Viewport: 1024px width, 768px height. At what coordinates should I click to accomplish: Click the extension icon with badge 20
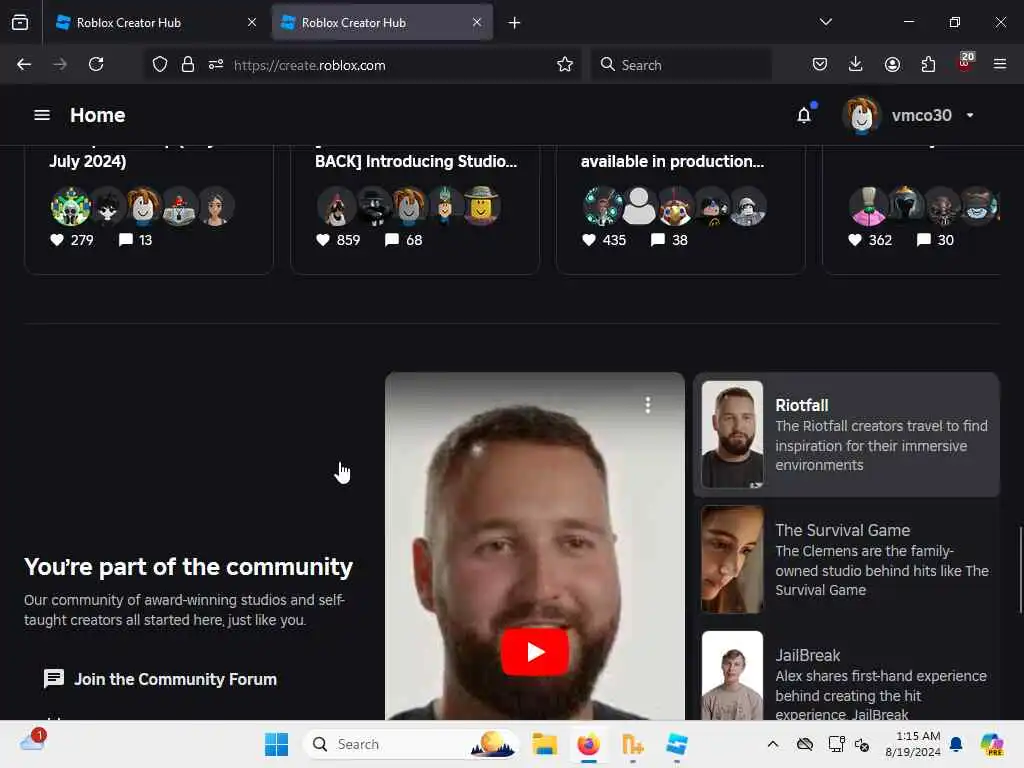pyautogui.click(x=965, y=62)
